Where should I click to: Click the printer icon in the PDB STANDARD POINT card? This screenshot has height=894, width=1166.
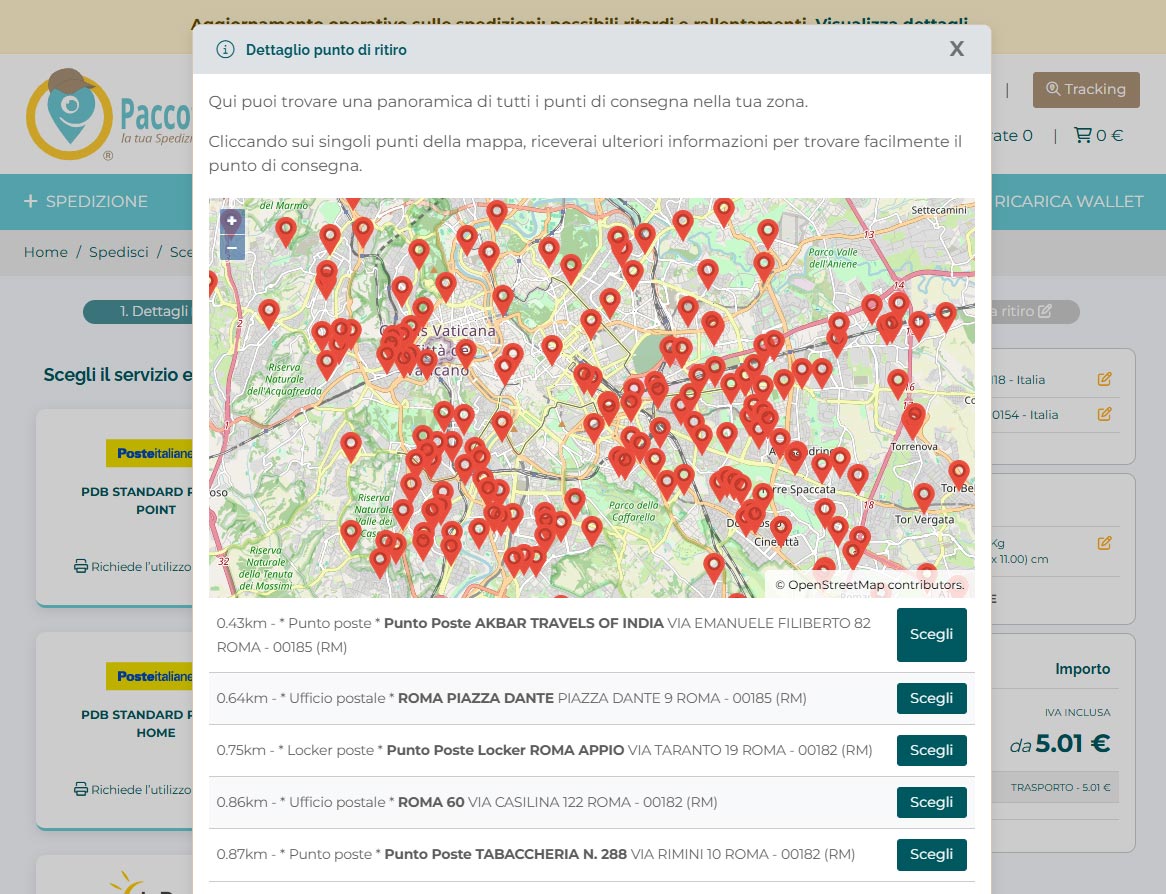coord(81,567)
